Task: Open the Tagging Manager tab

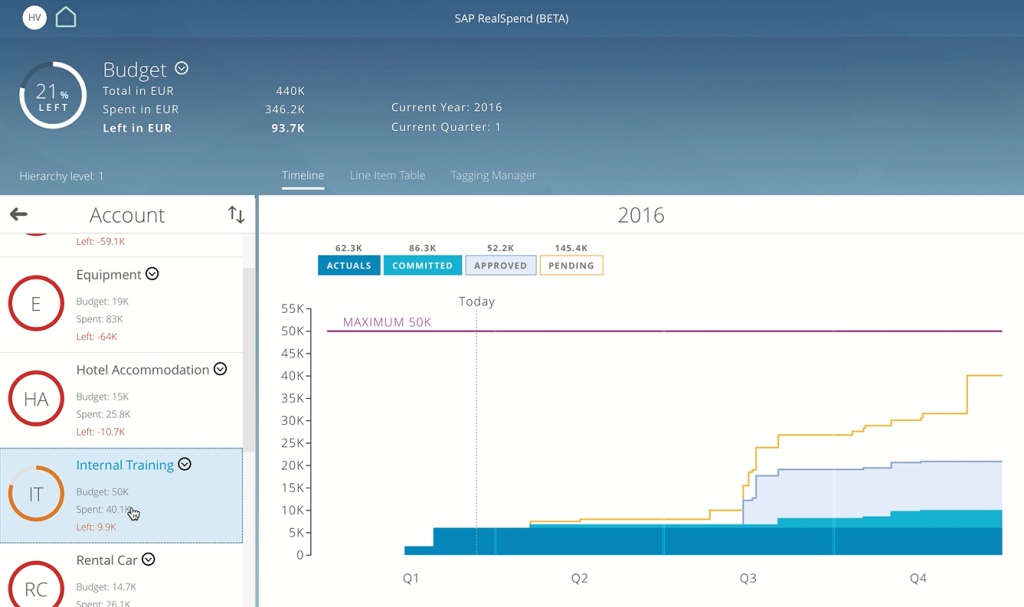Action: point(493,175)
